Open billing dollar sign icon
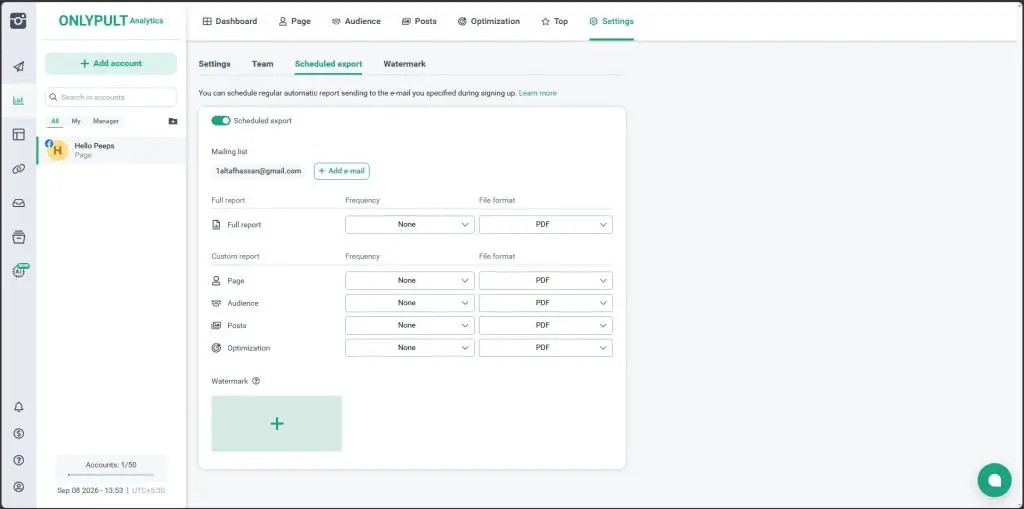1024x509 pixels. 18,433
